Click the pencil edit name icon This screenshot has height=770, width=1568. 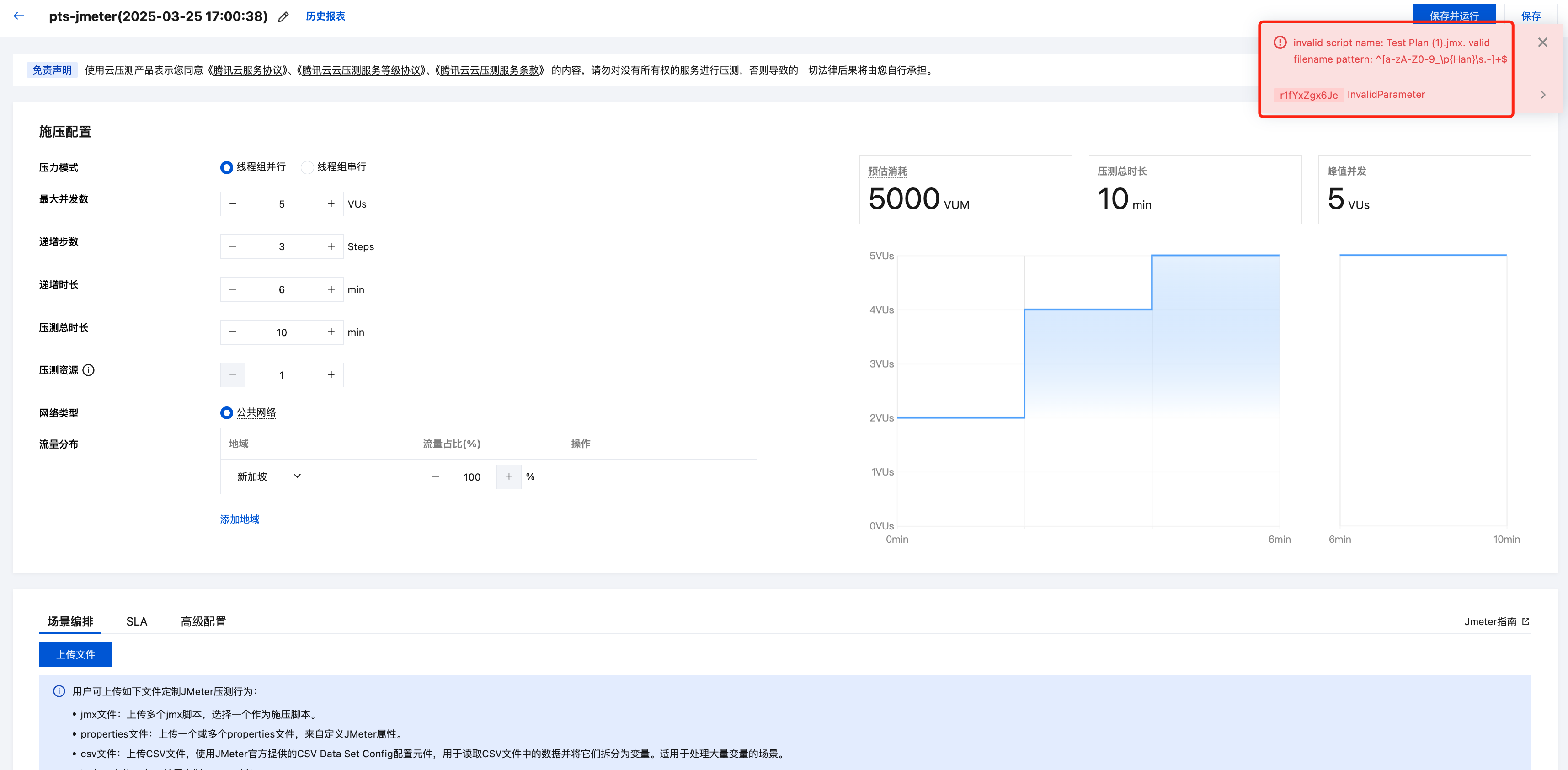283,17
